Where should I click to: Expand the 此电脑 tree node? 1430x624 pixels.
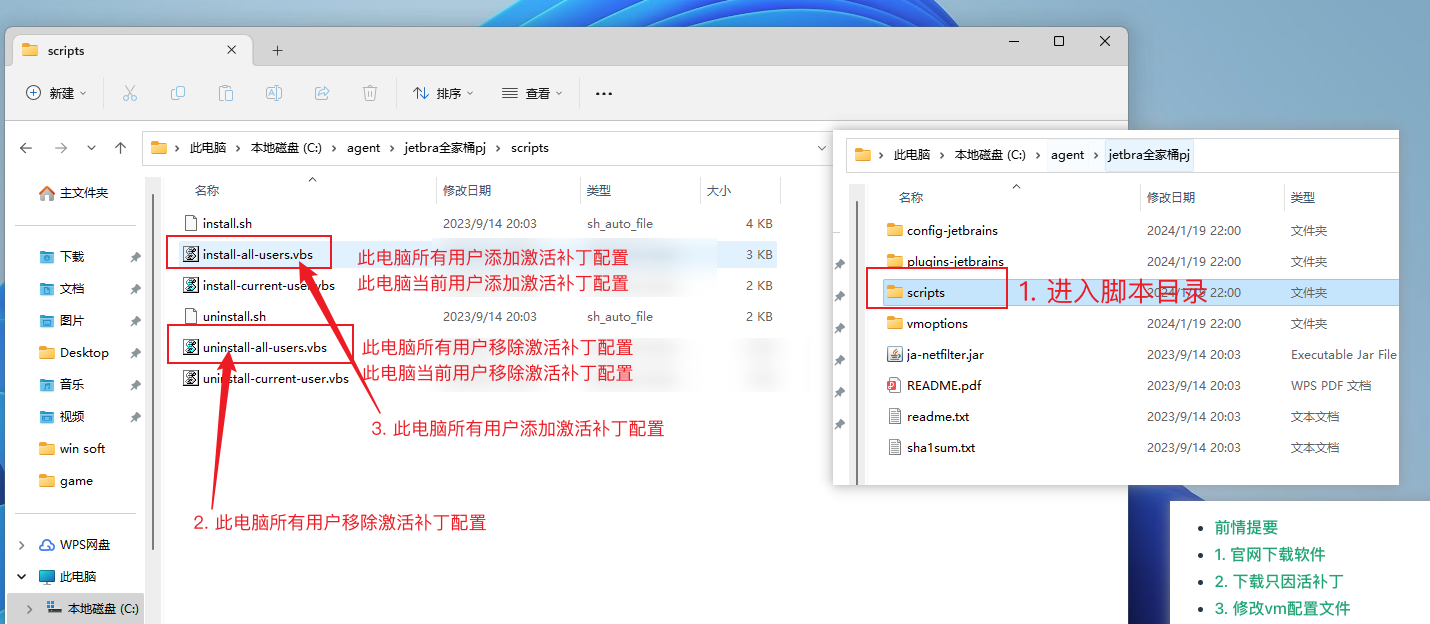tap(22, 577)
